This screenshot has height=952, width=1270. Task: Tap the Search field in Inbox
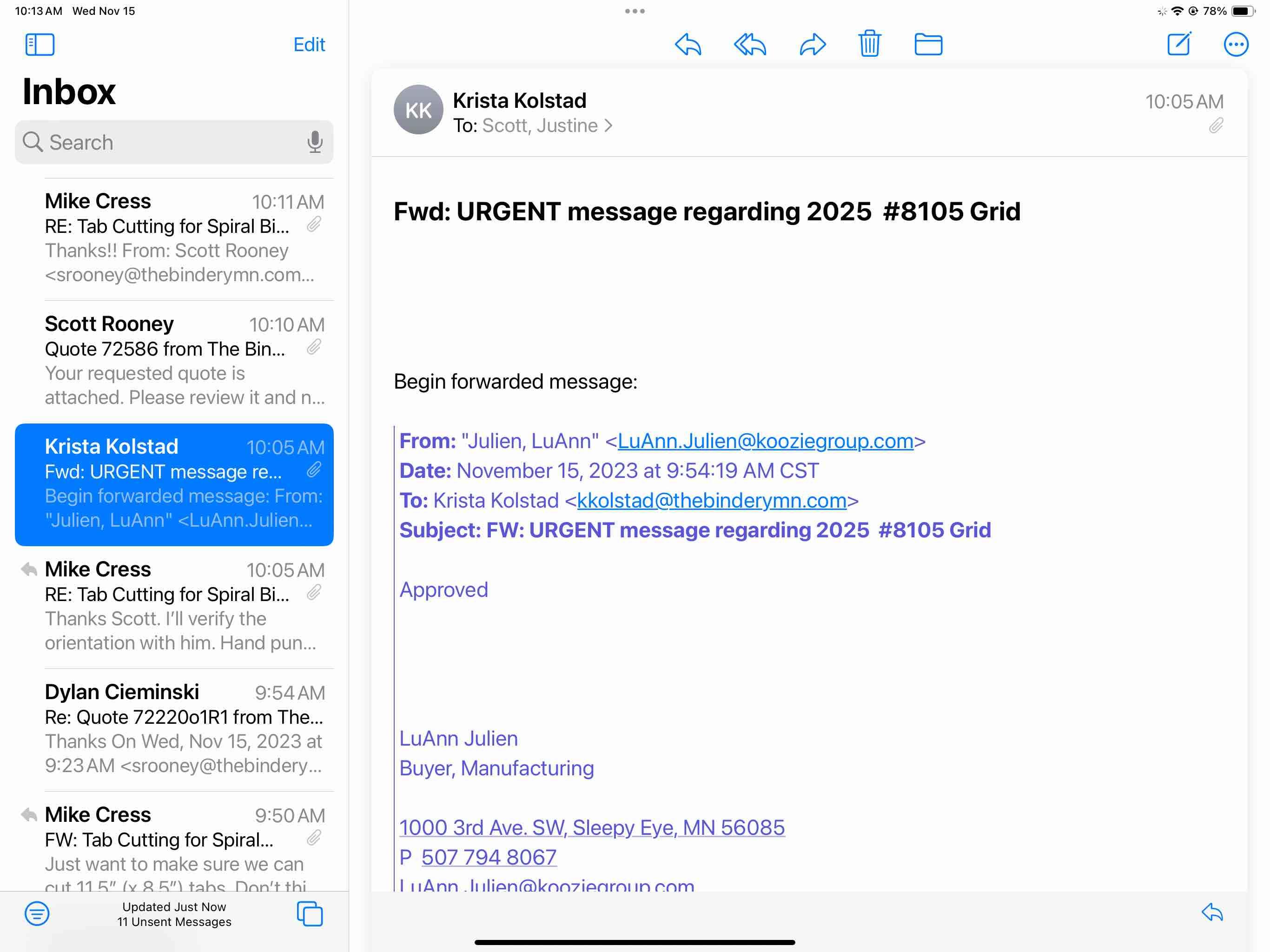pyautogui.click(x=166, y=142)
